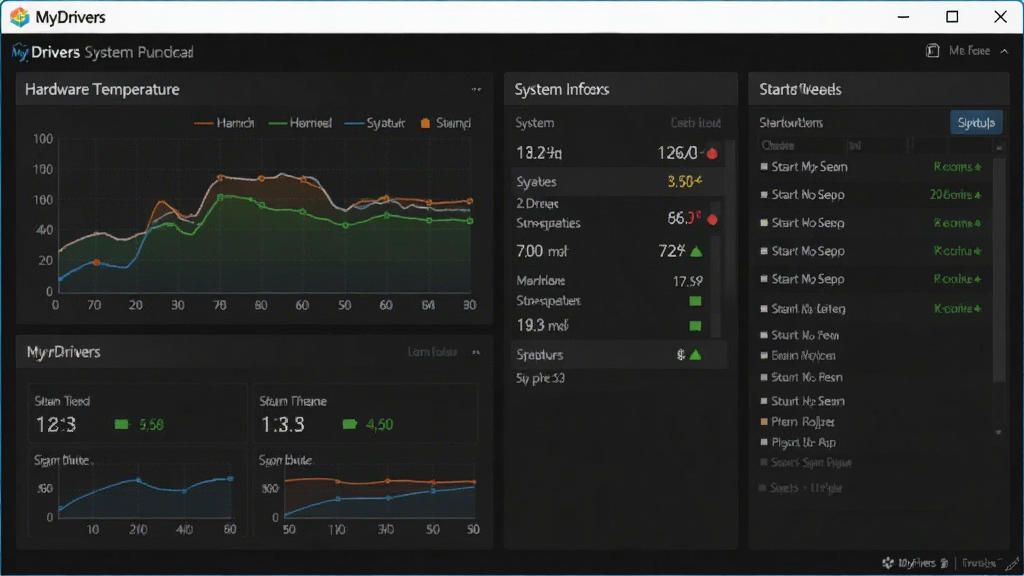This screenshot has width=1024, height=576.
Task: Toggle the Hamch orange legend series
Action: coord(224,123)
